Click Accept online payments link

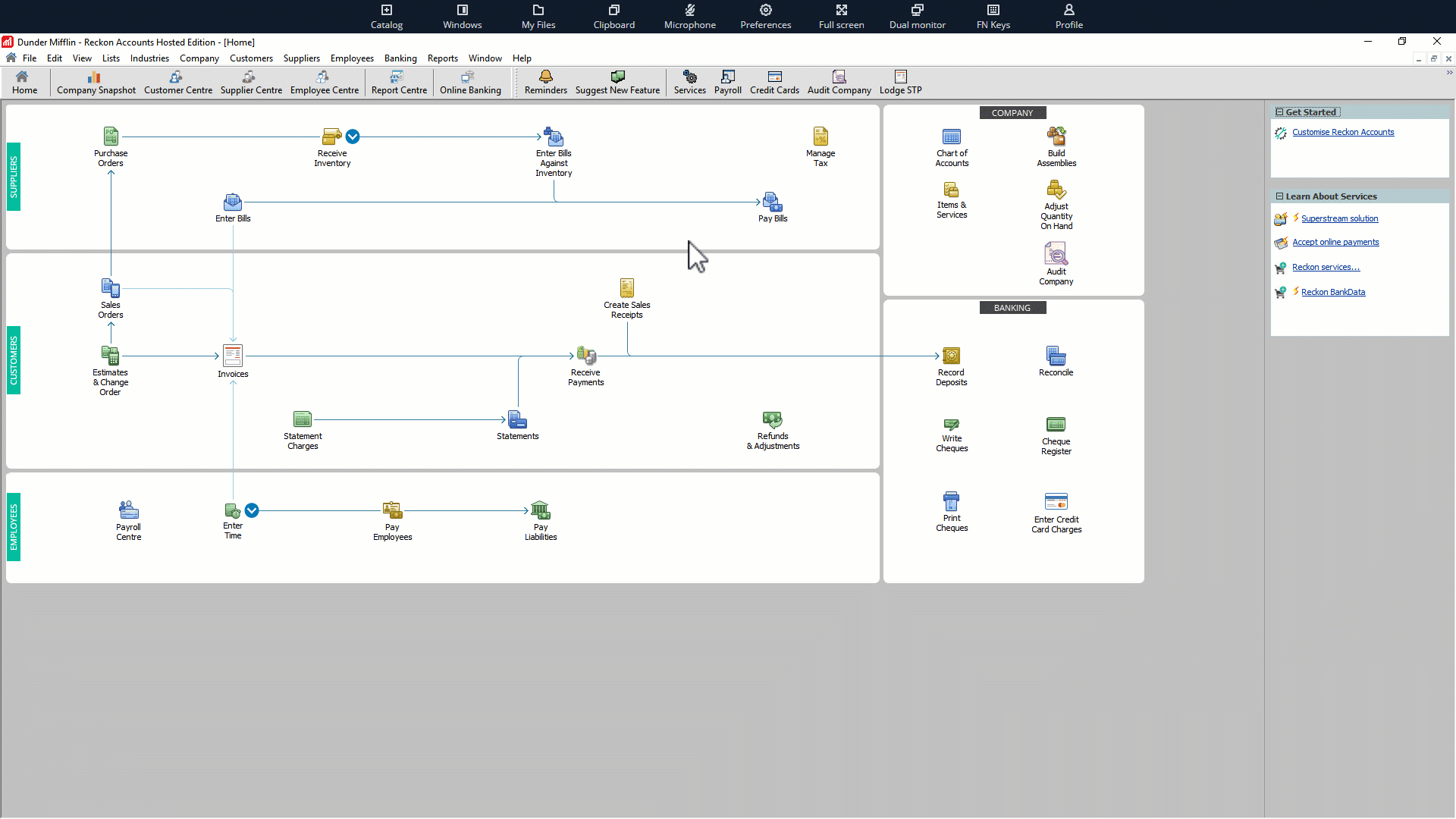point(1335,243)
